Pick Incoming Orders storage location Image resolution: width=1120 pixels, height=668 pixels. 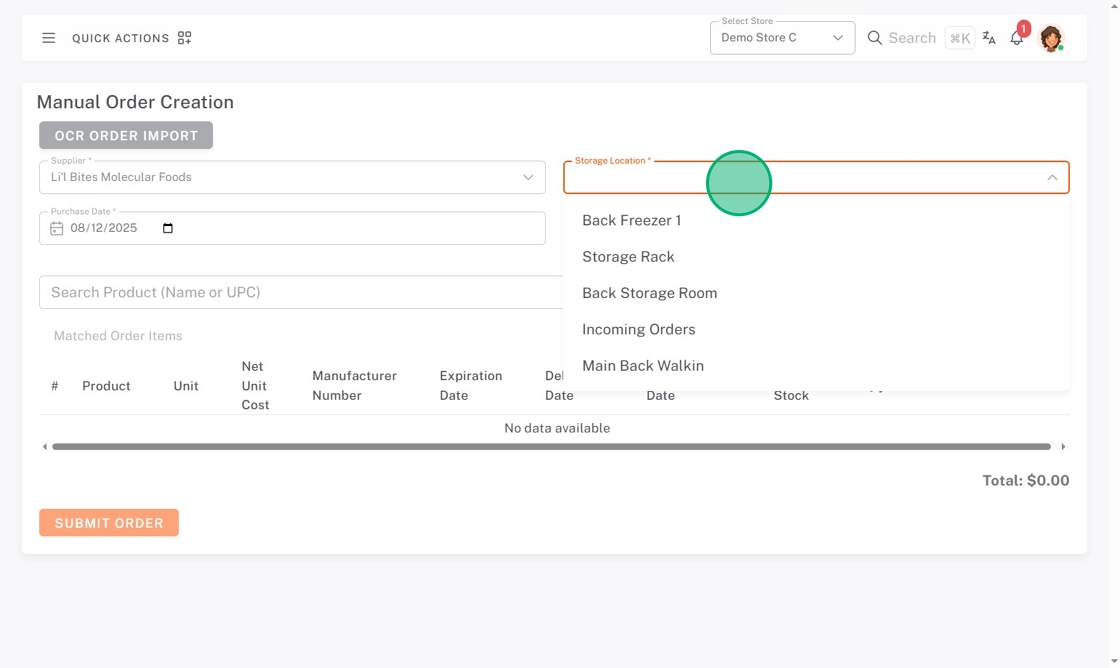coord(638,329)
